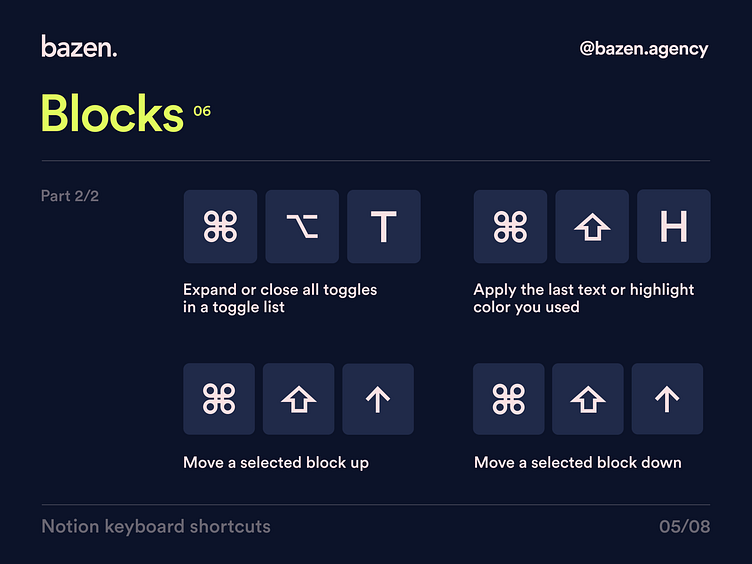Click the H key tile
This screenshot has height=564, width=752.
point(673,227)
